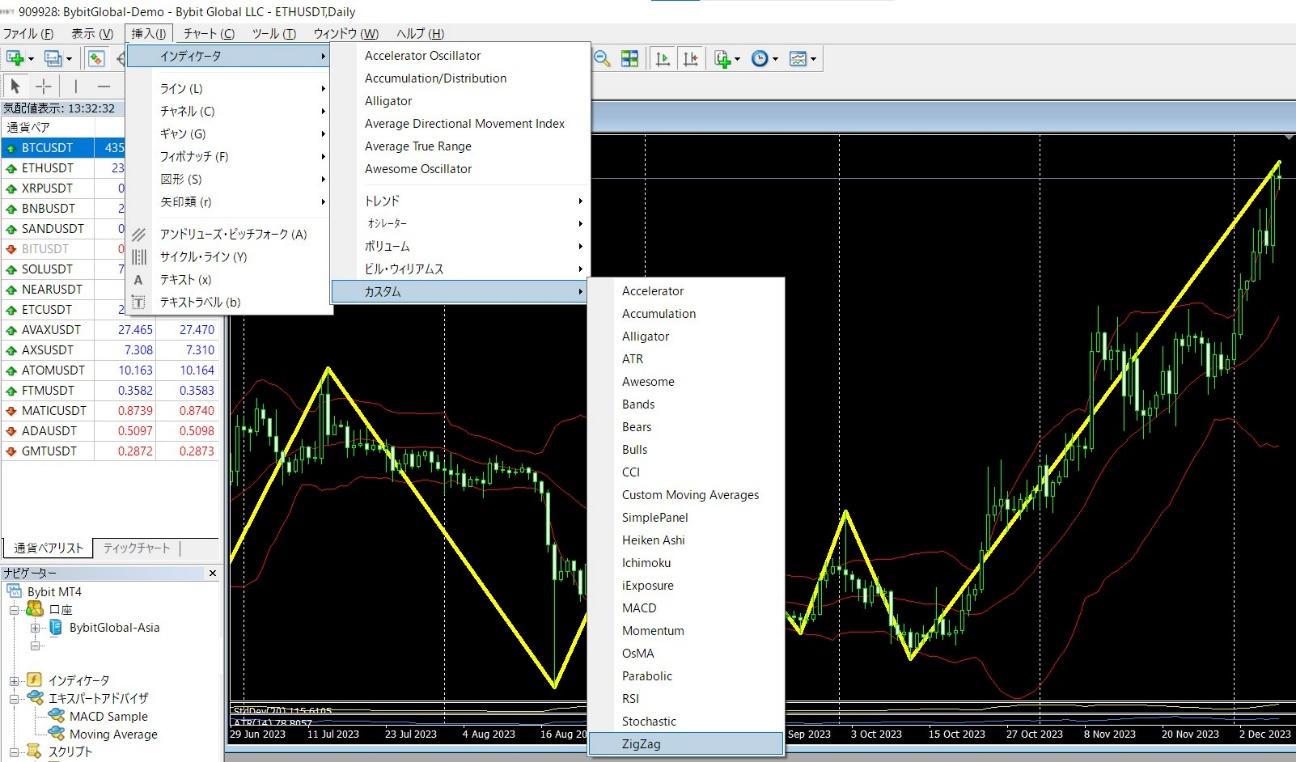The image size is (1296, 762).
Task: Select the horizontal line drawing tool
Action: [x=103, y=86]
